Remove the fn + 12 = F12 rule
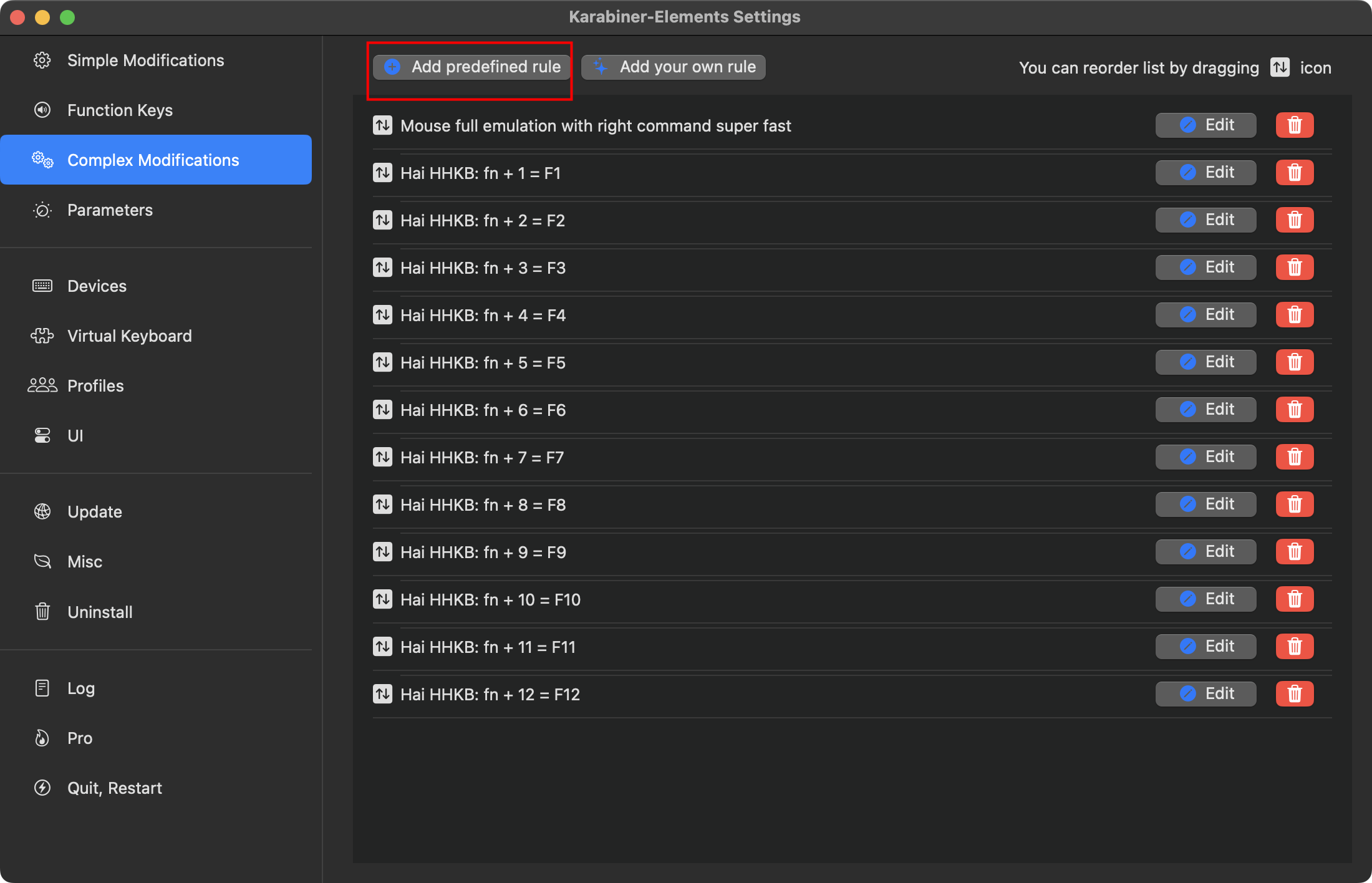This screenshot has height=883, width=1372. (1294, 694)
